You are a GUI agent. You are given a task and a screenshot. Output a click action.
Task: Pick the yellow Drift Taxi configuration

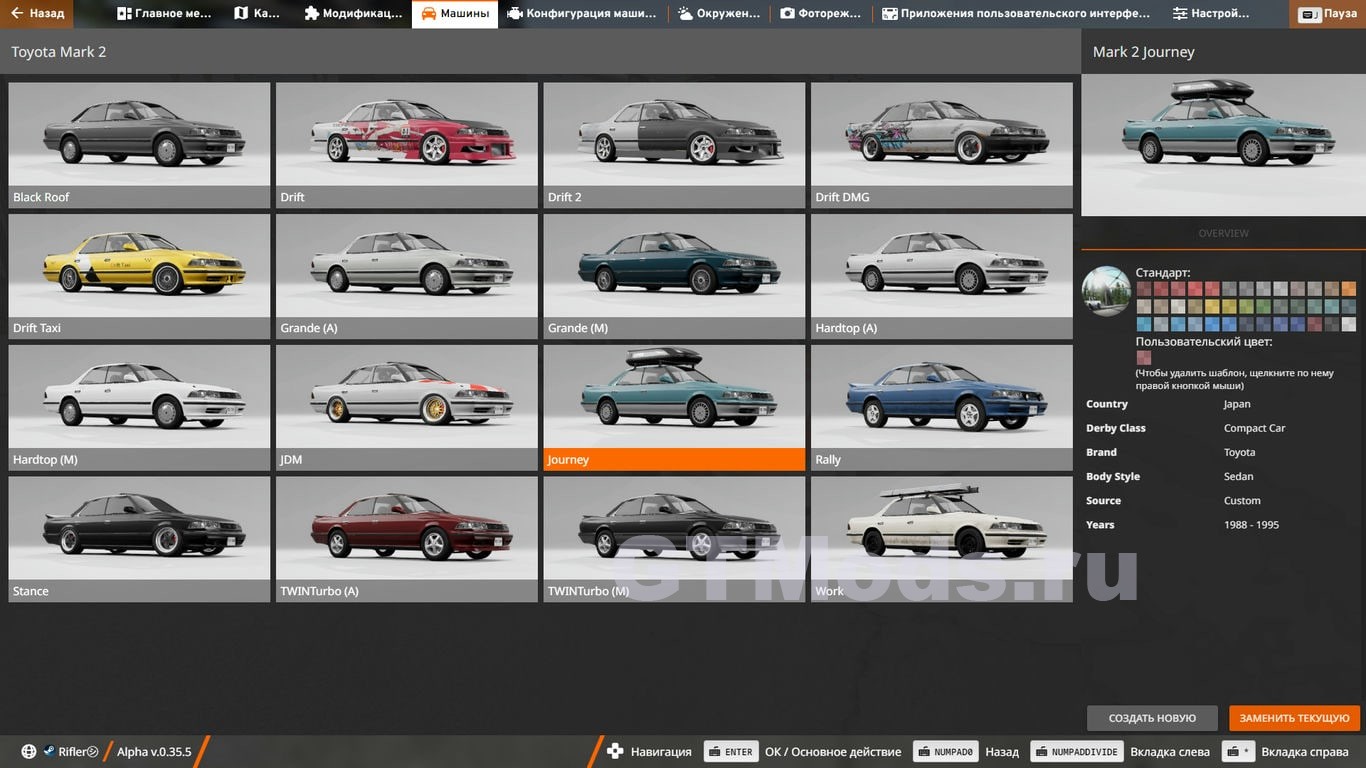(139, 276)
